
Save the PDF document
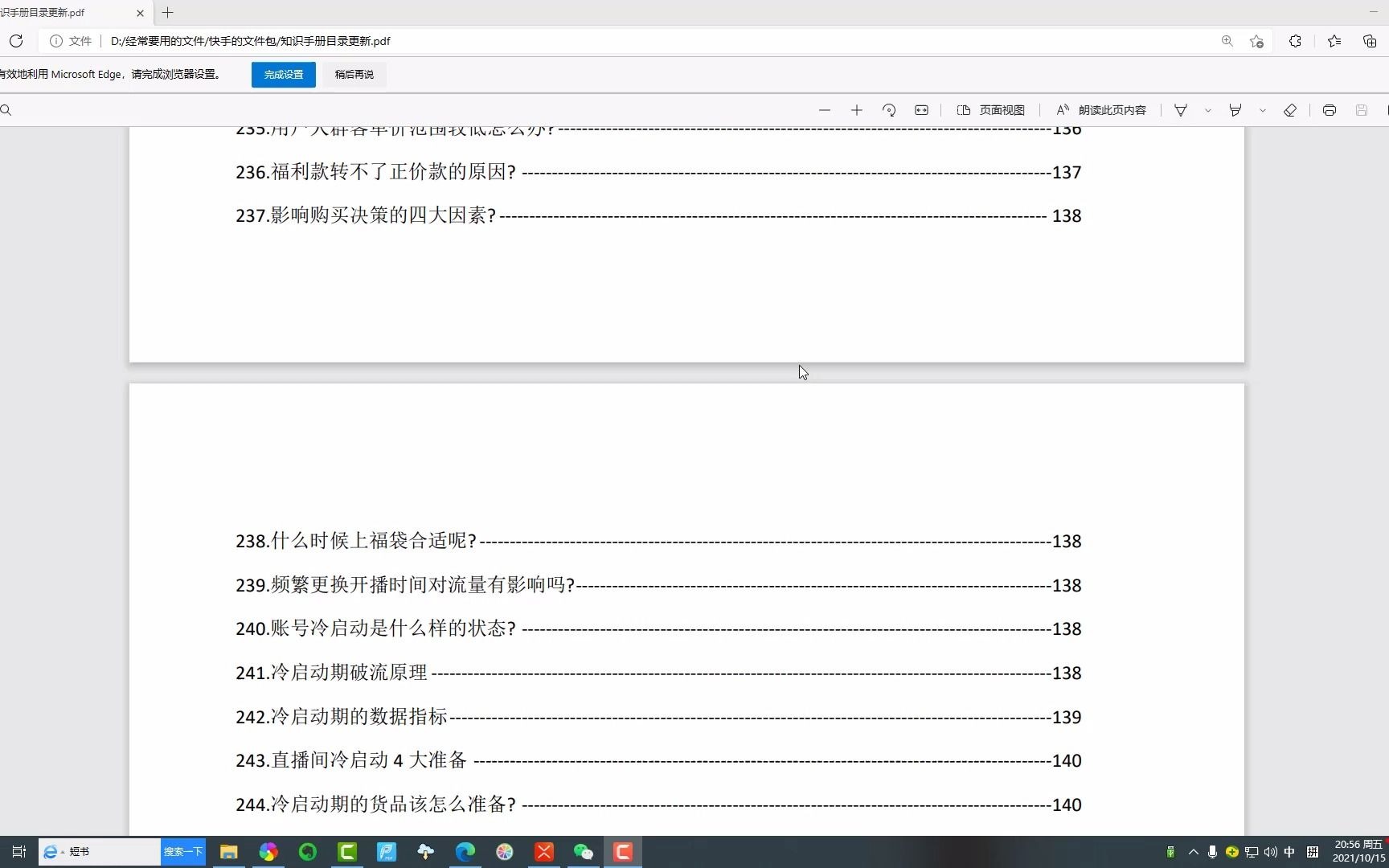click(1362, 110)
